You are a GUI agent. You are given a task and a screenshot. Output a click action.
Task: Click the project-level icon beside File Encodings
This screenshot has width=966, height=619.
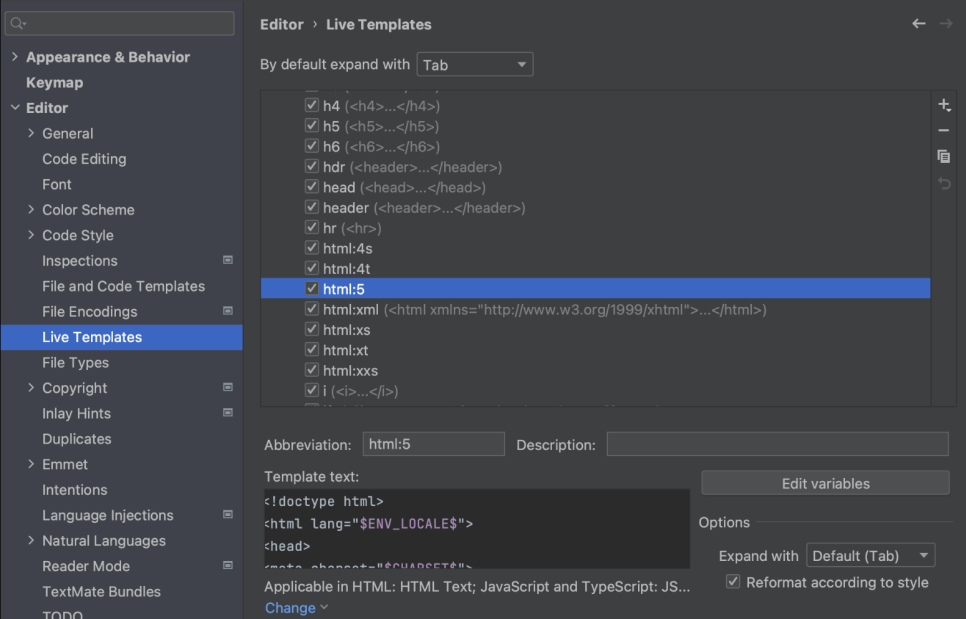(x=228, y=312)
